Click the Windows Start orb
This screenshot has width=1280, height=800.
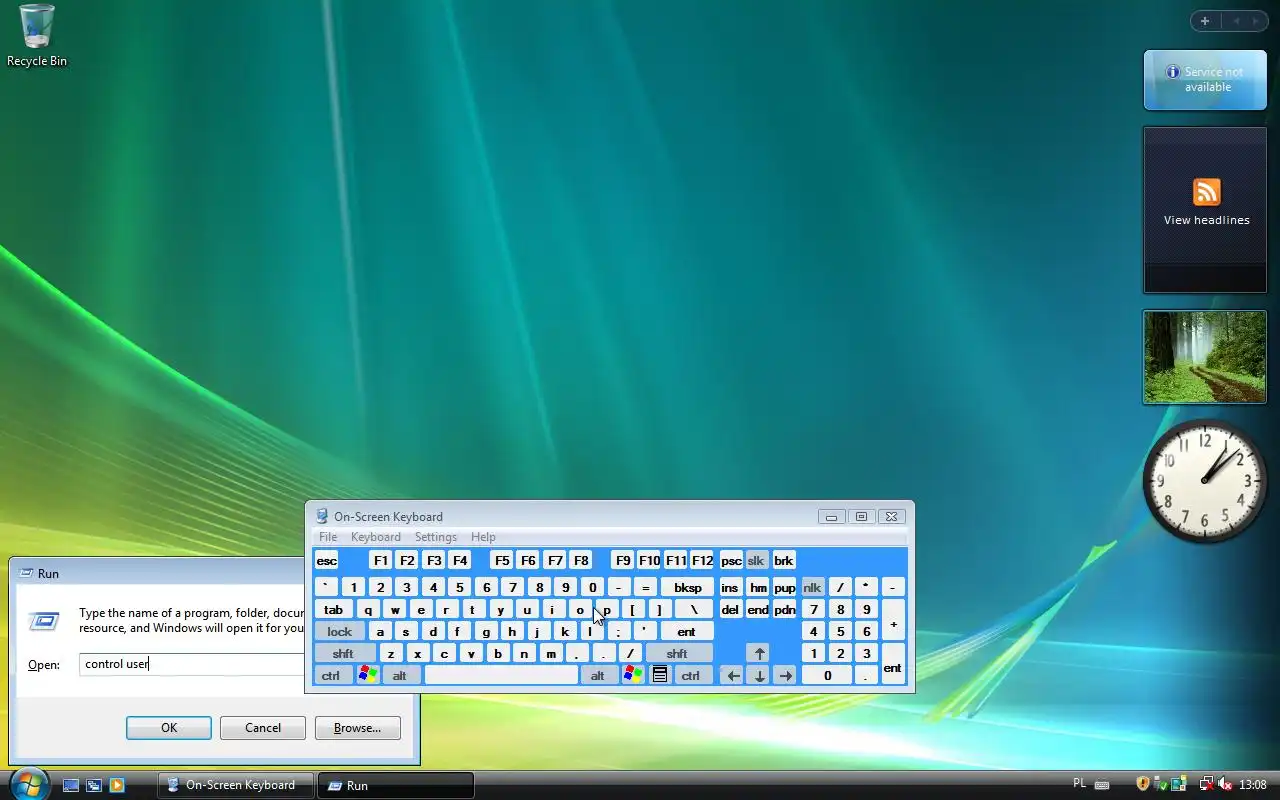(x=29, y=784)
